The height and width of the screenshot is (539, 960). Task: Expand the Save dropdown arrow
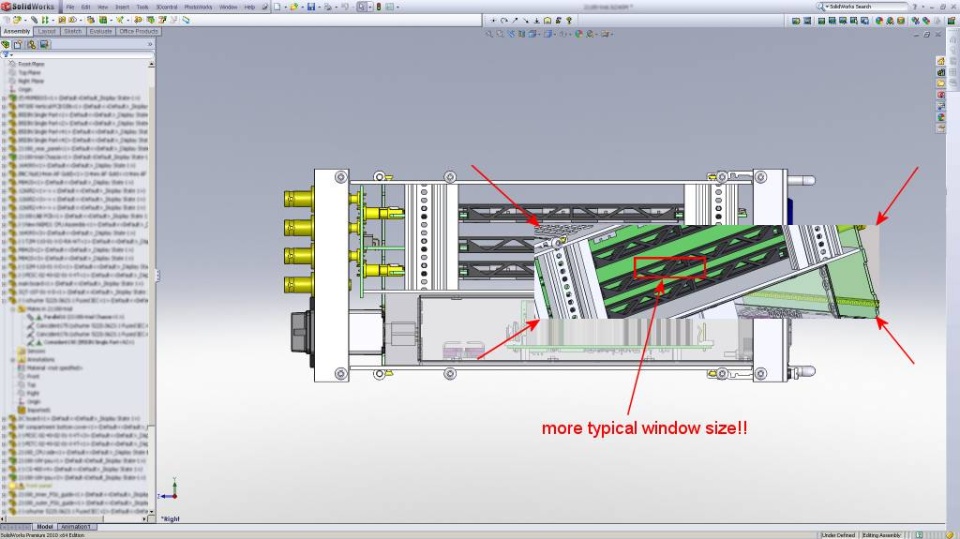tap(319, 7)
